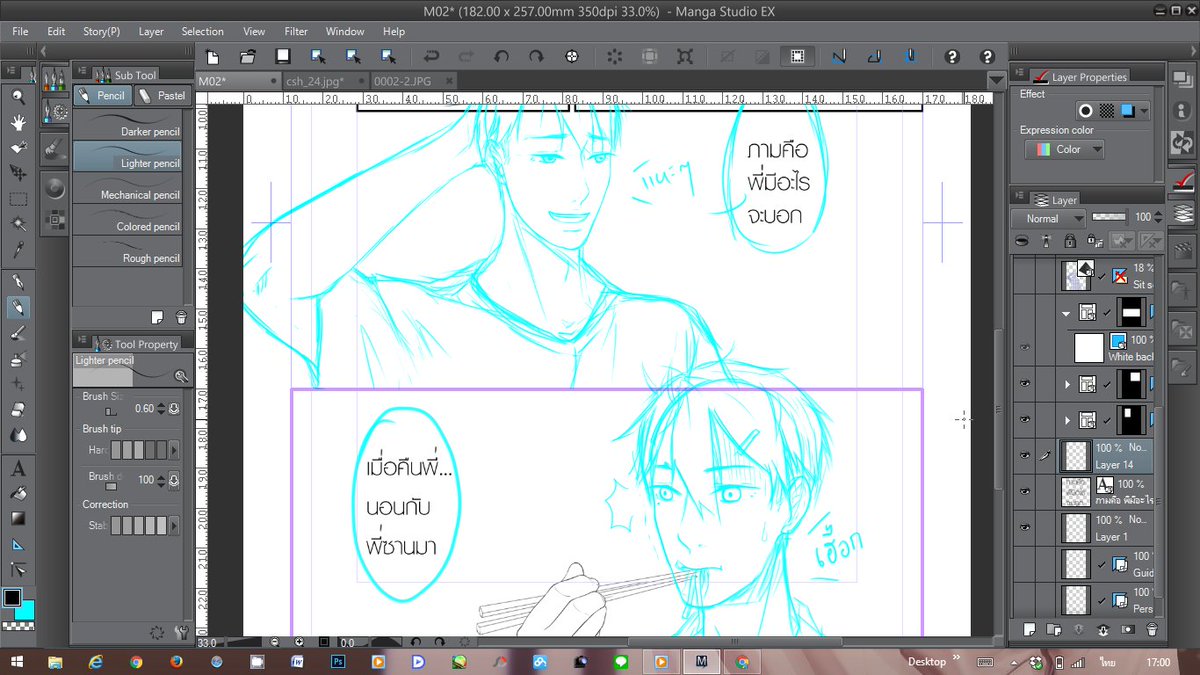
Task: Toggle layer color effect in Layer Properties
Action: (x=1127, y=111)
